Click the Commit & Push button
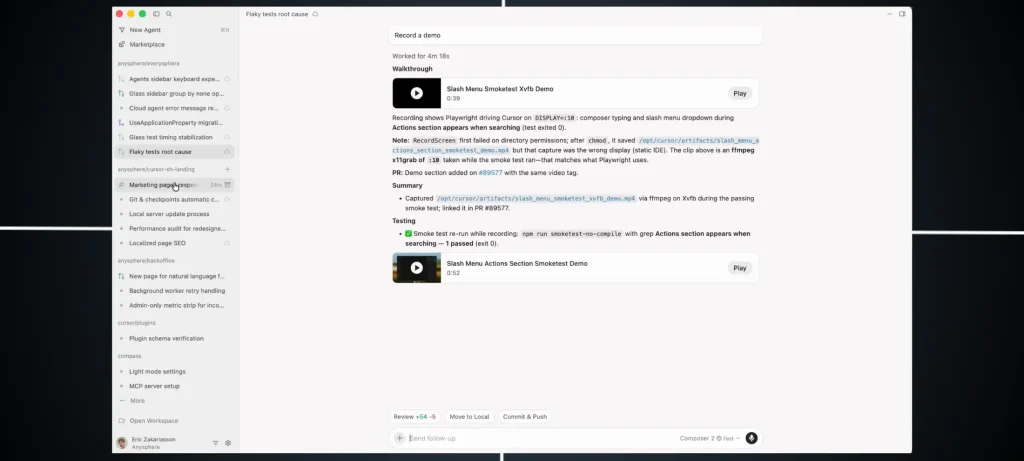Screen dimensions: 1024x461 point(525,416)
